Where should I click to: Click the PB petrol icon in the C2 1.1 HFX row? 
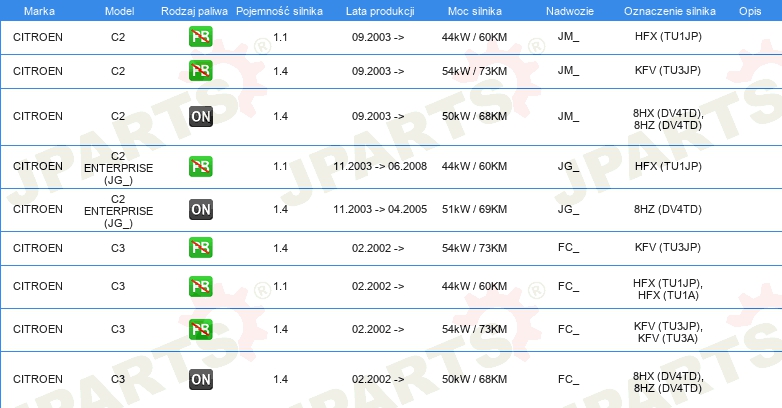(200, 36)
